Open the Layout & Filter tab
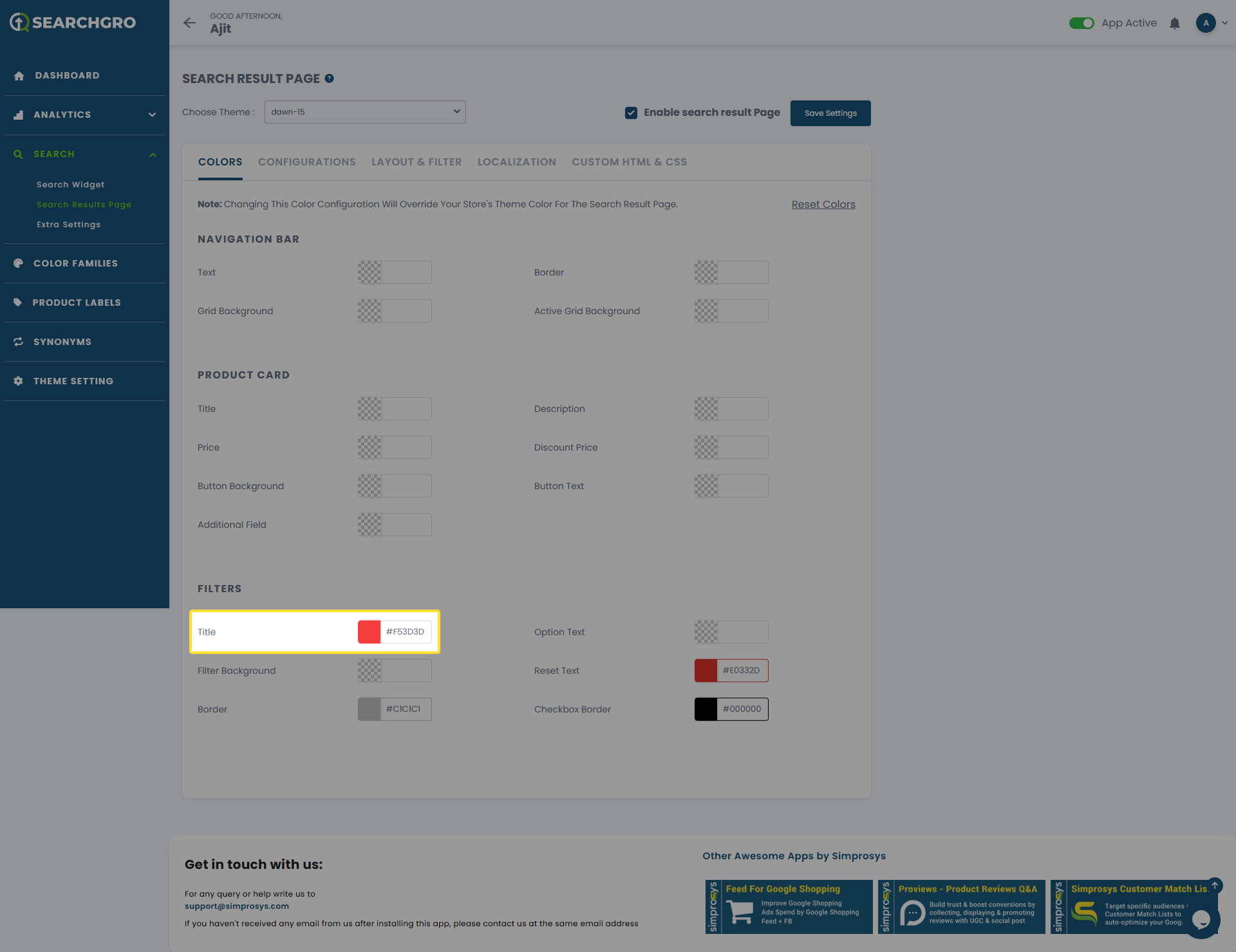The width and height of the screenshot is (1236, 952). click(x=417, y=162)
